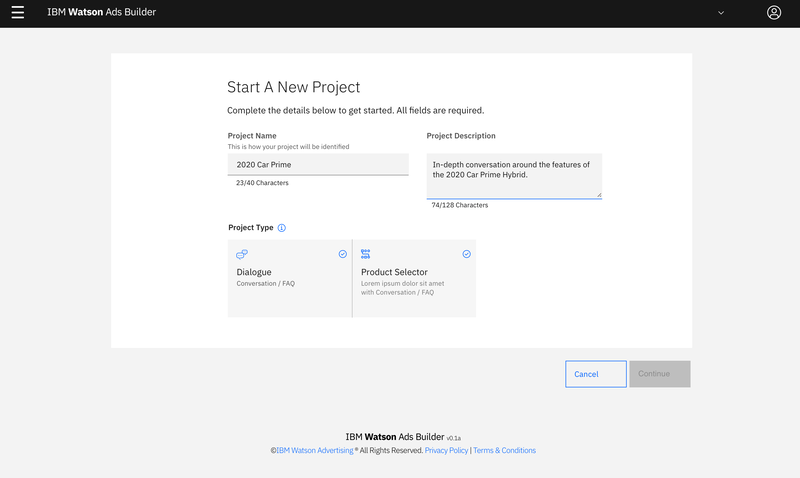Click the Continue button
The width and height of the screenshot is (800, 478).
pyautogui.click(x=660, y=374)
